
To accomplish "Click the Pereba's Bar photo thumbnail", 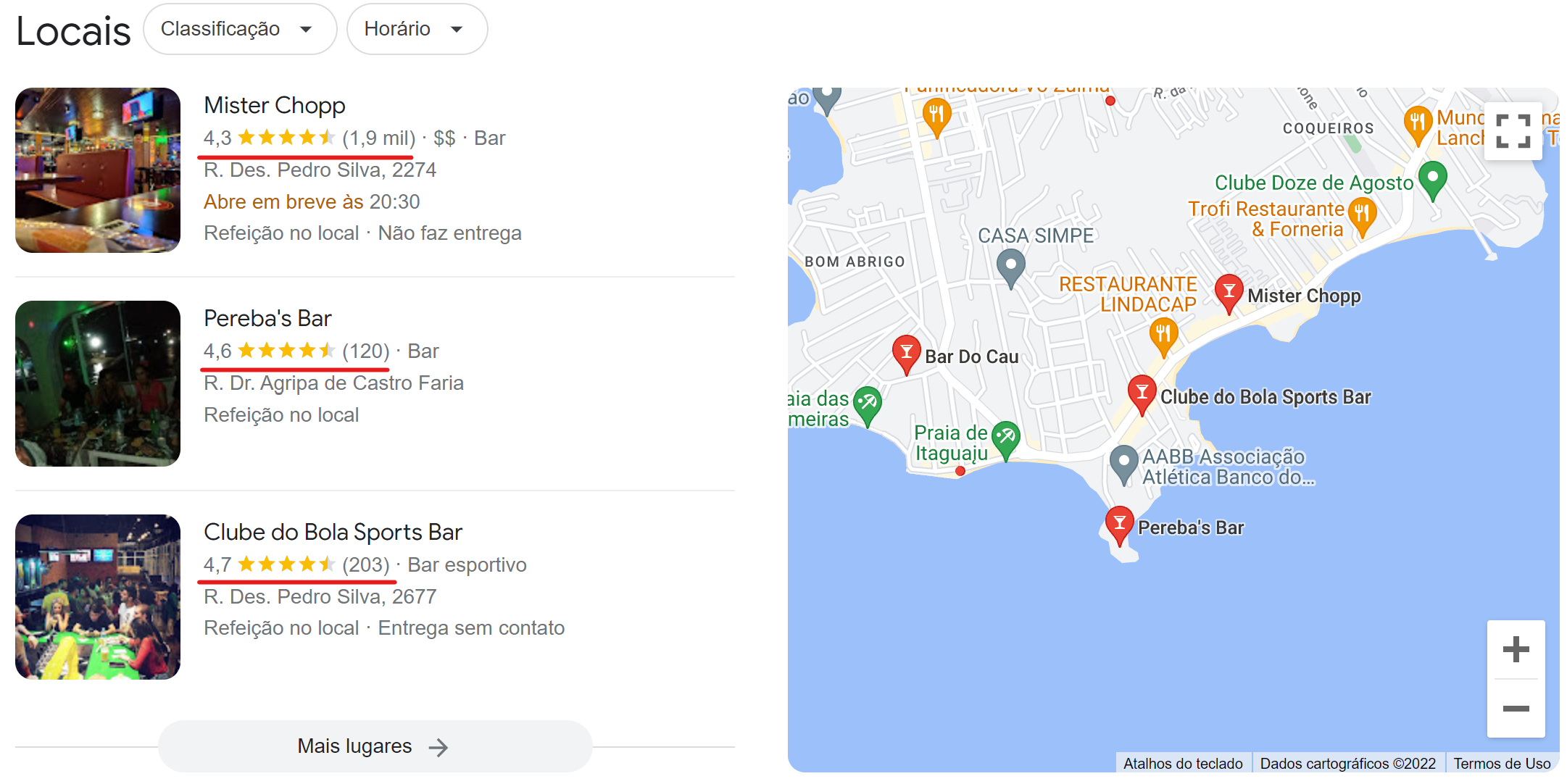I will (98, 384).
